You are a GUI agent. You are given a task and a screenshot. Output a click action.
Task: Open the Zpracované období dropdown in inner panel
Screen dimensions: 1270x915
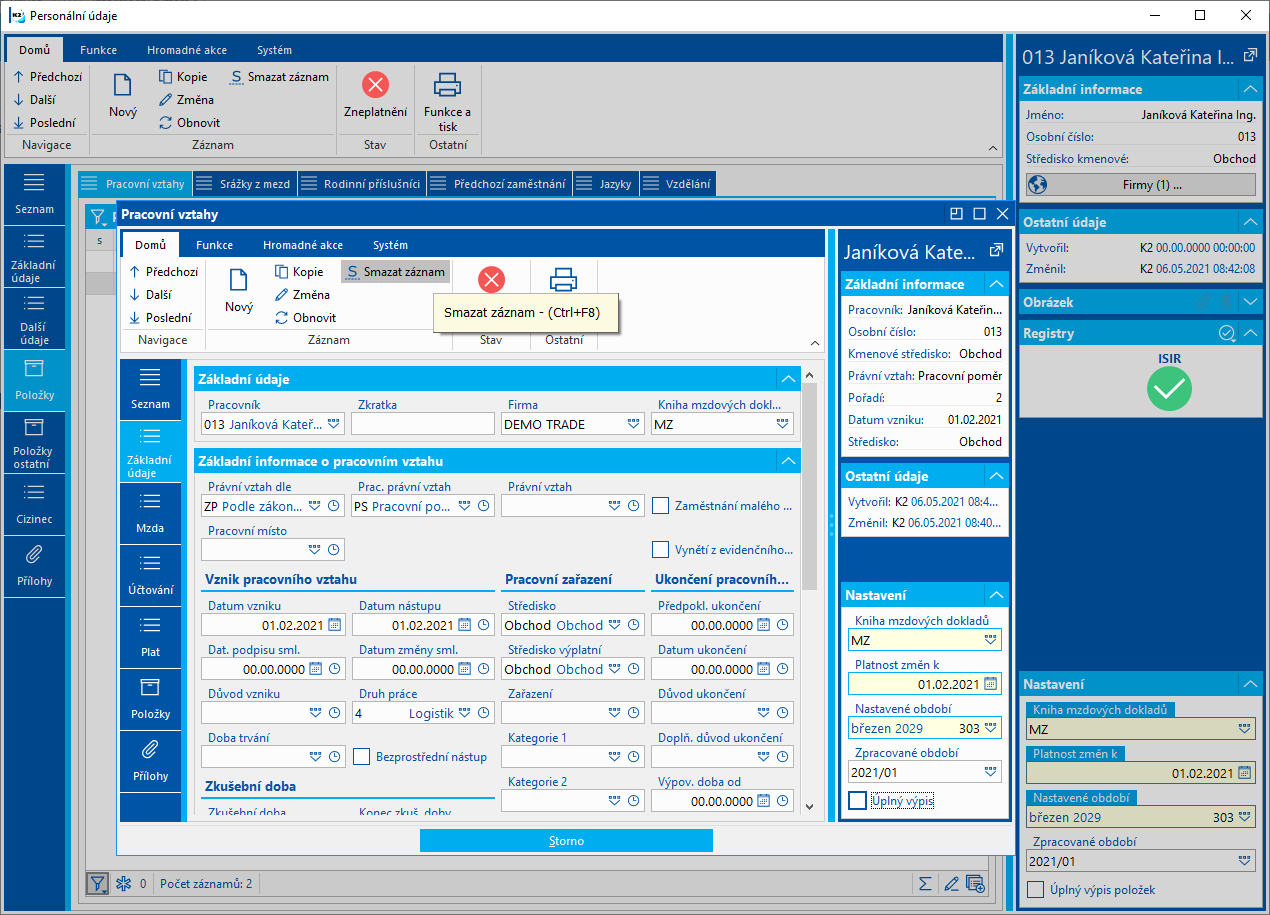click(990, 772)
